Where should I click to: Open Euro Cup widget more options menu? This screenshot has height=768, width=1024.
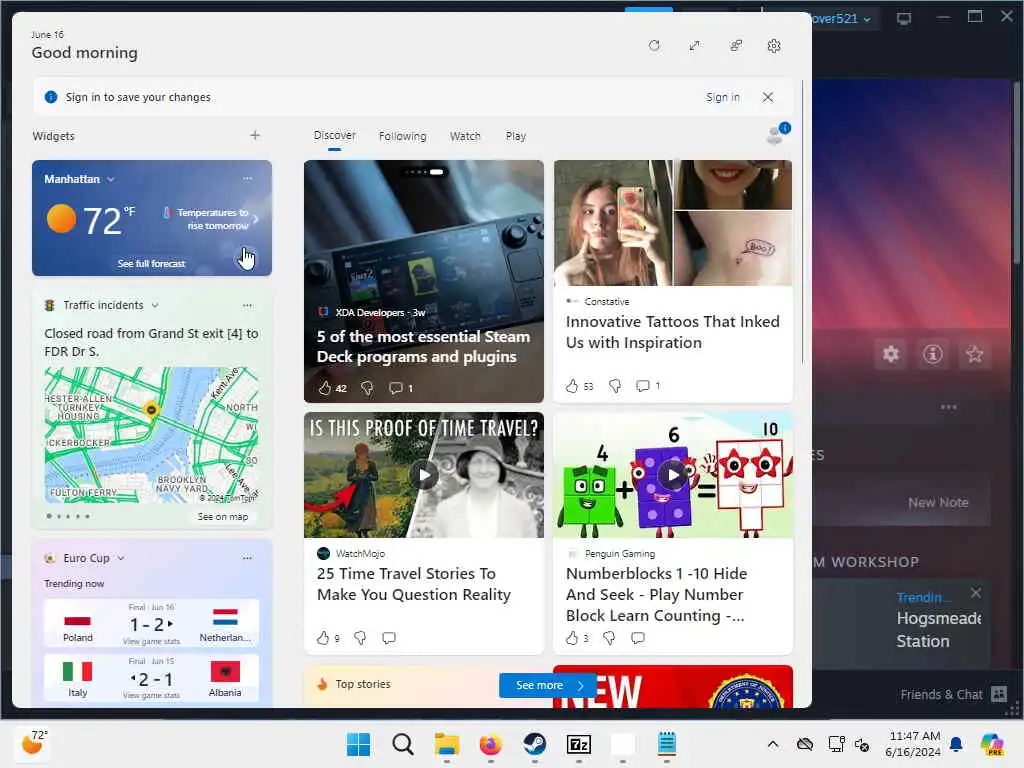[x=247, y=558]
